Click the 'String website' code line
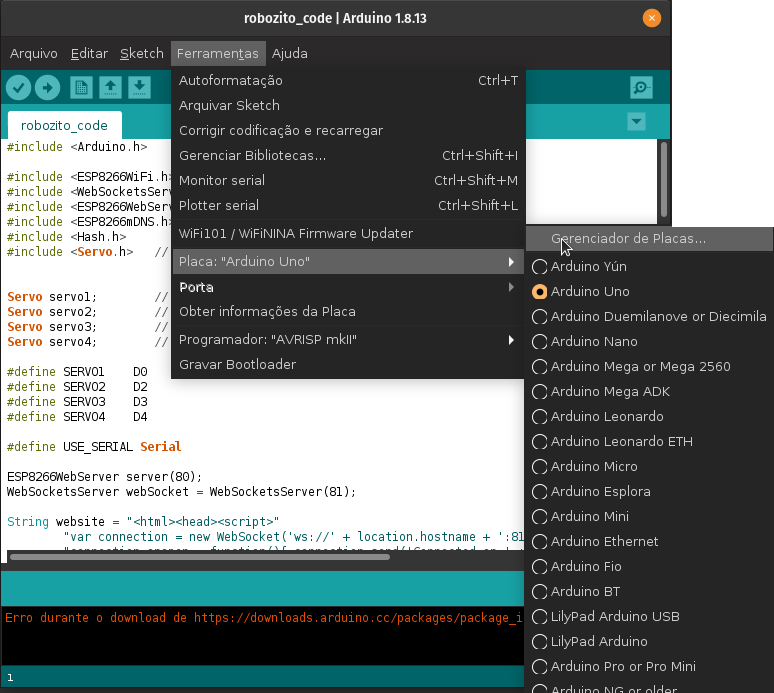 click(x=143, y=522)
